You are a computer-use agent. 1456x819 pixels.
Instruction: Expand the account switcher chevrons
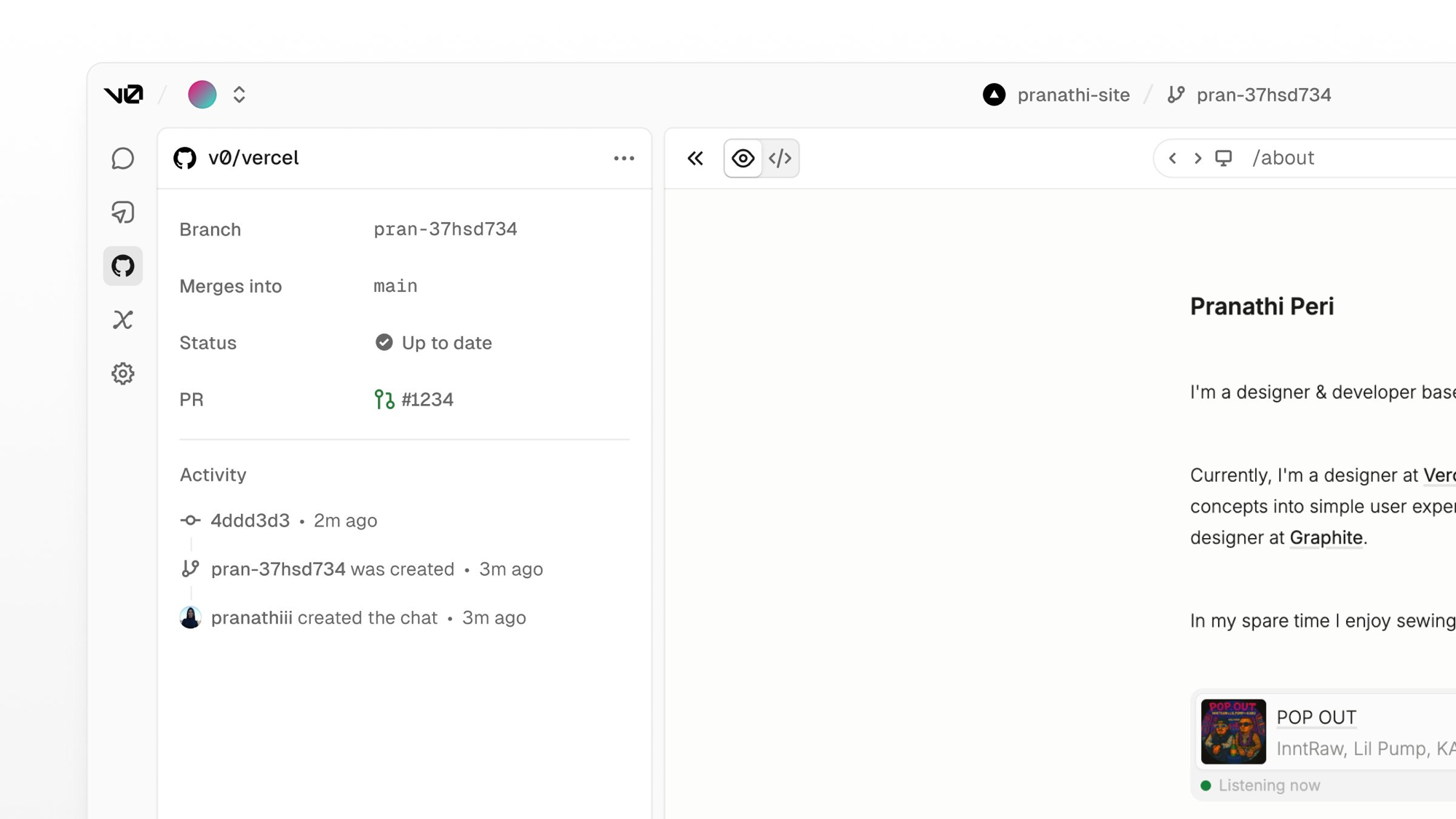click(239, 95)
